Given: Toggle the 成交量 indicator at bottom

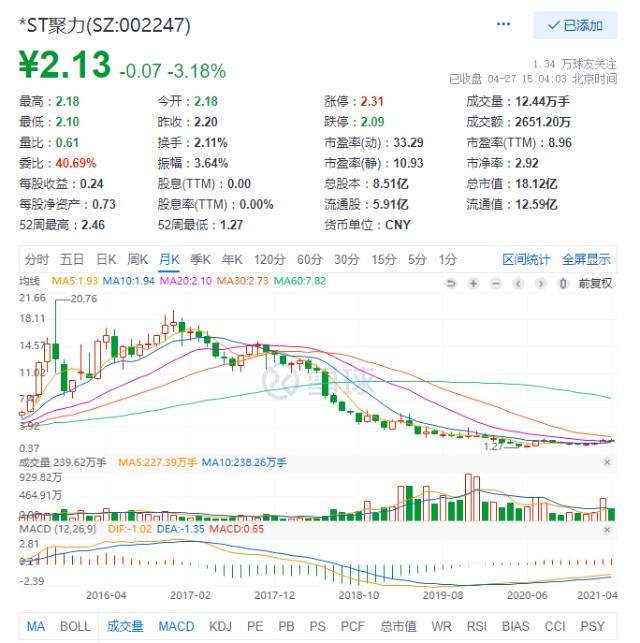Looking at the screenshot, I should (x=125, y=627).
